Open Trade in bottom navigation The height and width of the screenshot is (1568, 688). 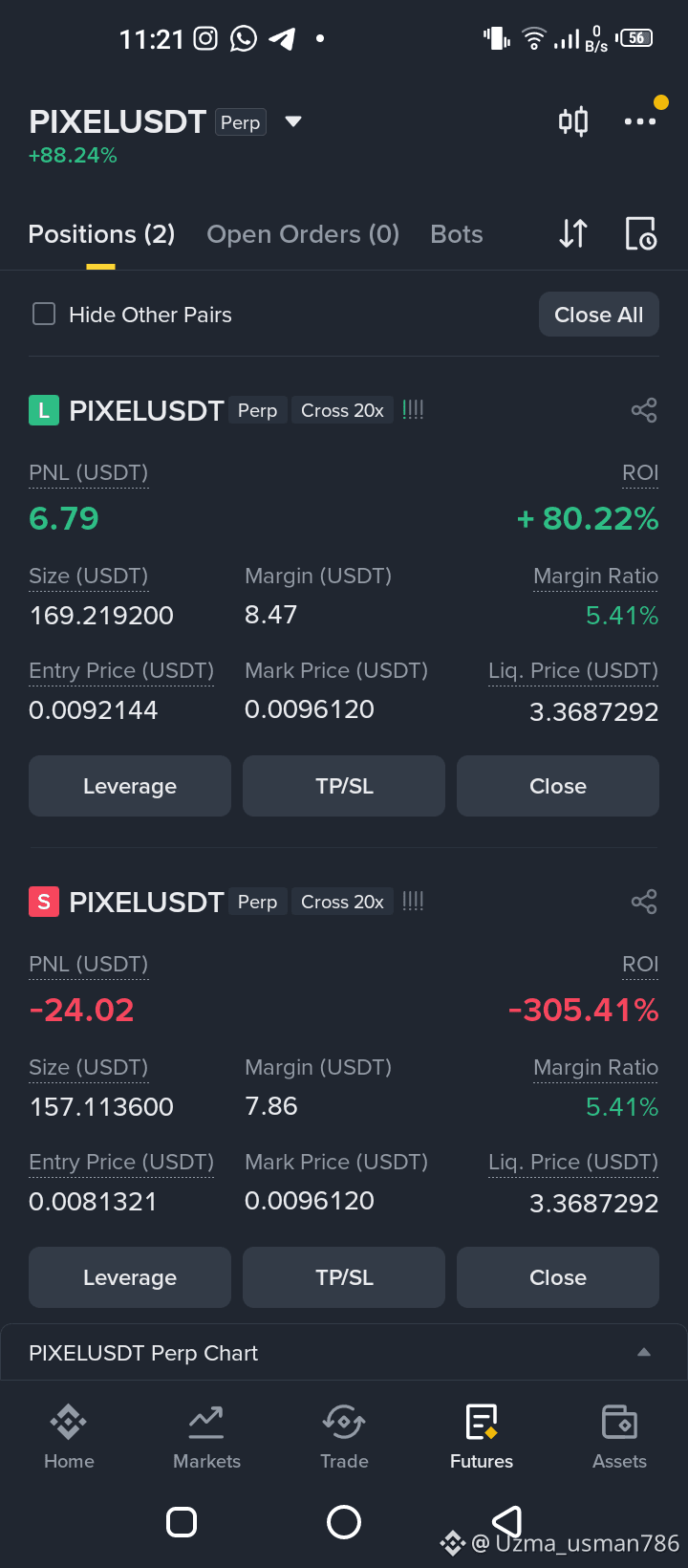(344, 1437)
